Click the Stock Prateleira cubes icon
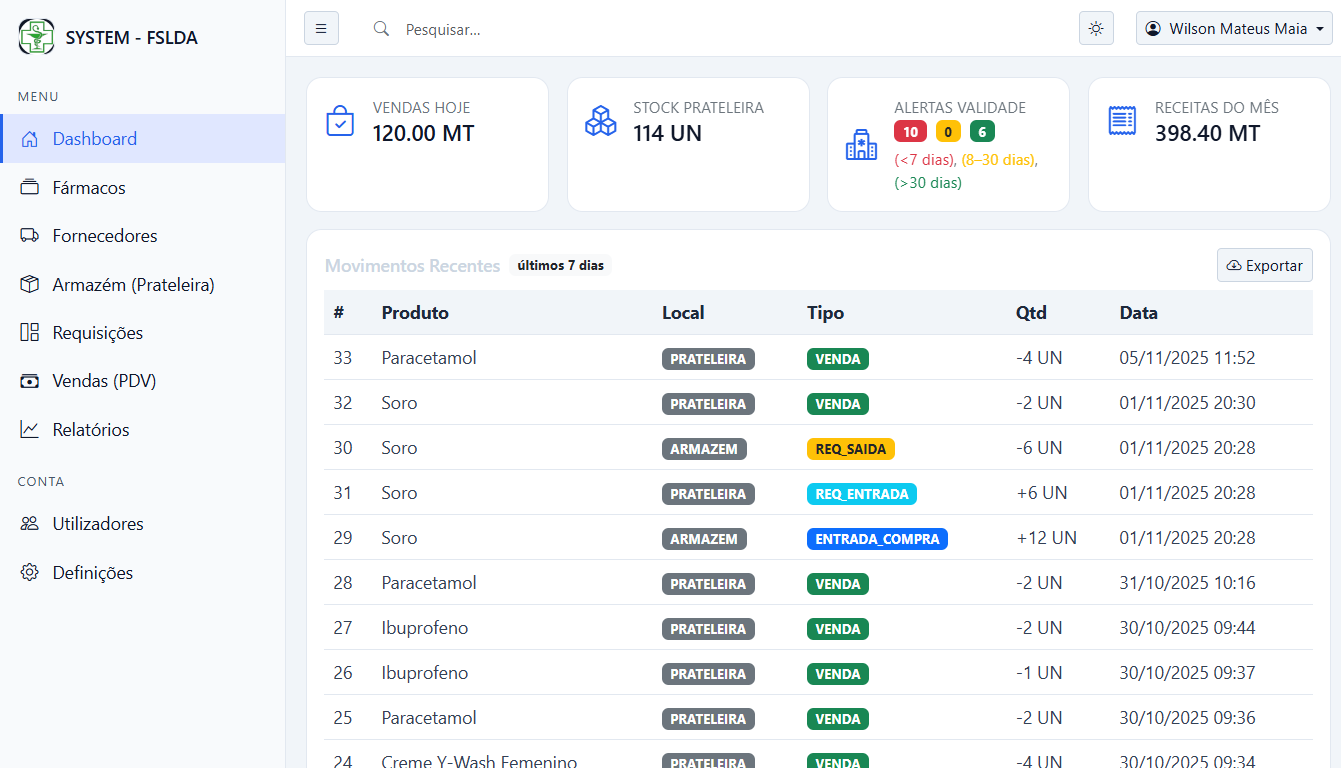 pos(600,120)
